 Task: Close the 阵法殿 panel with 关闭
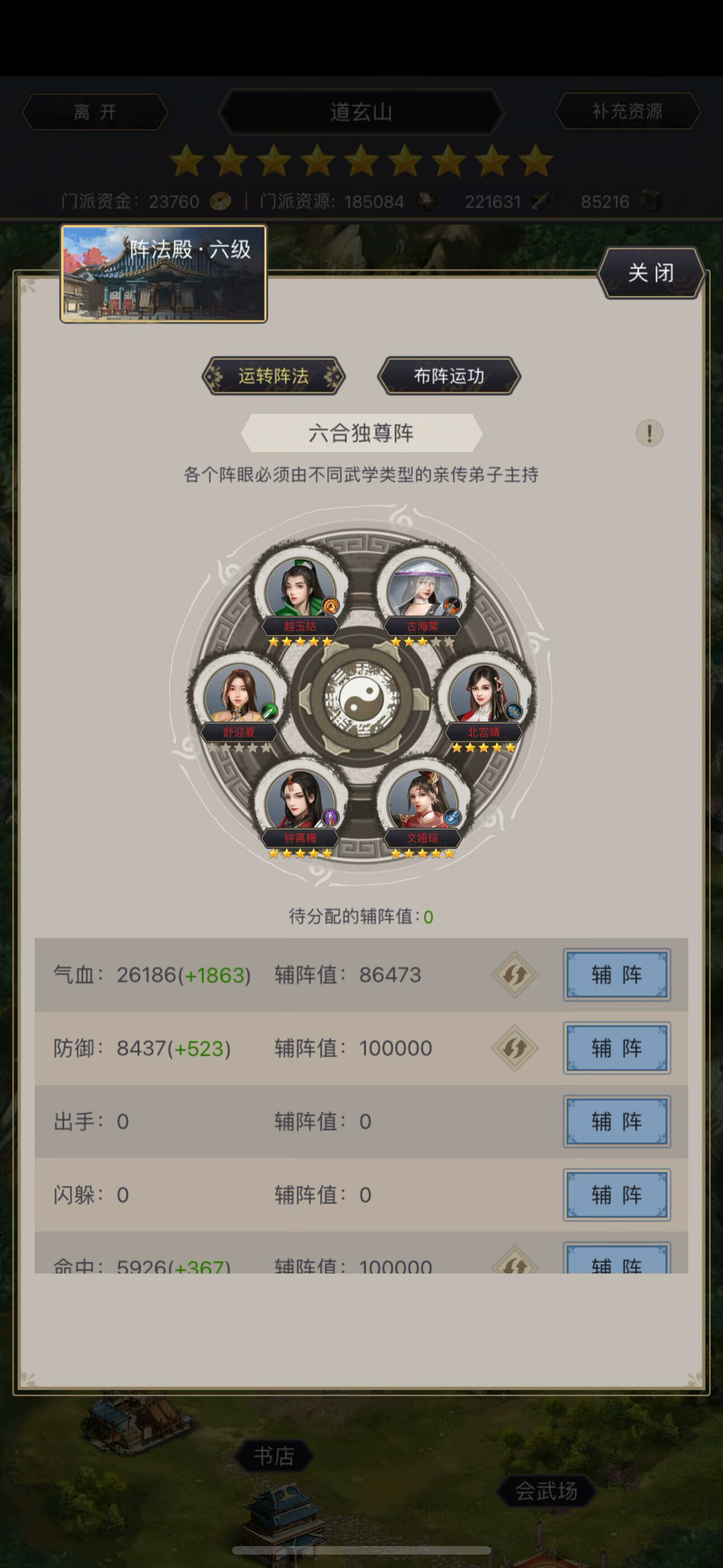coord(651,273)
